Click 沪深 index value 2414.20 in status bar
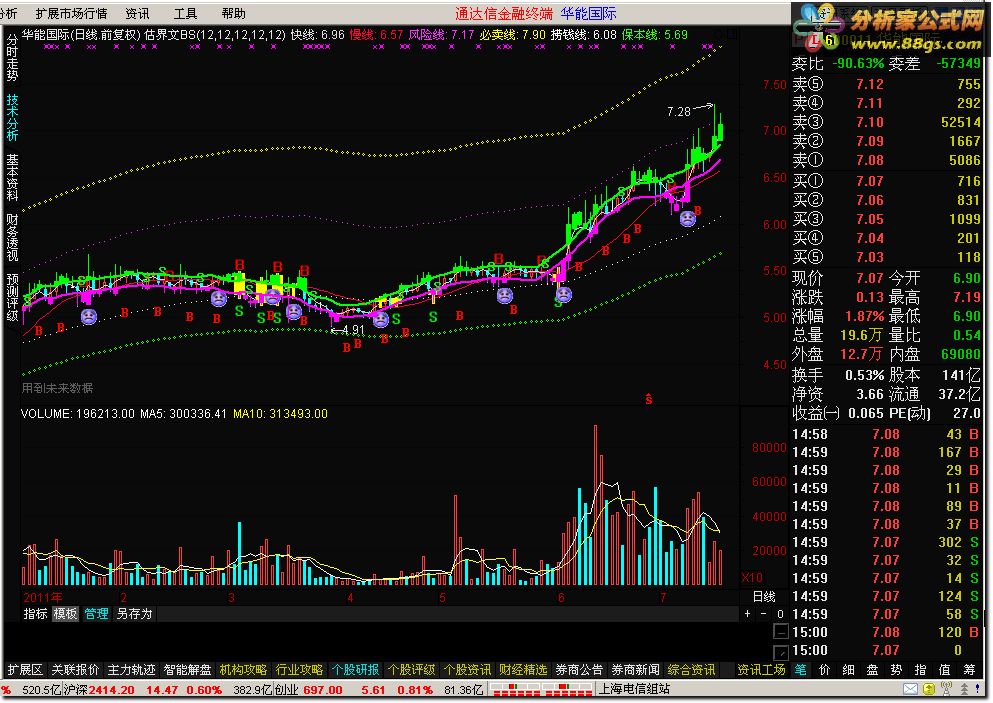993x703 pixels. (x=111, y=690)
